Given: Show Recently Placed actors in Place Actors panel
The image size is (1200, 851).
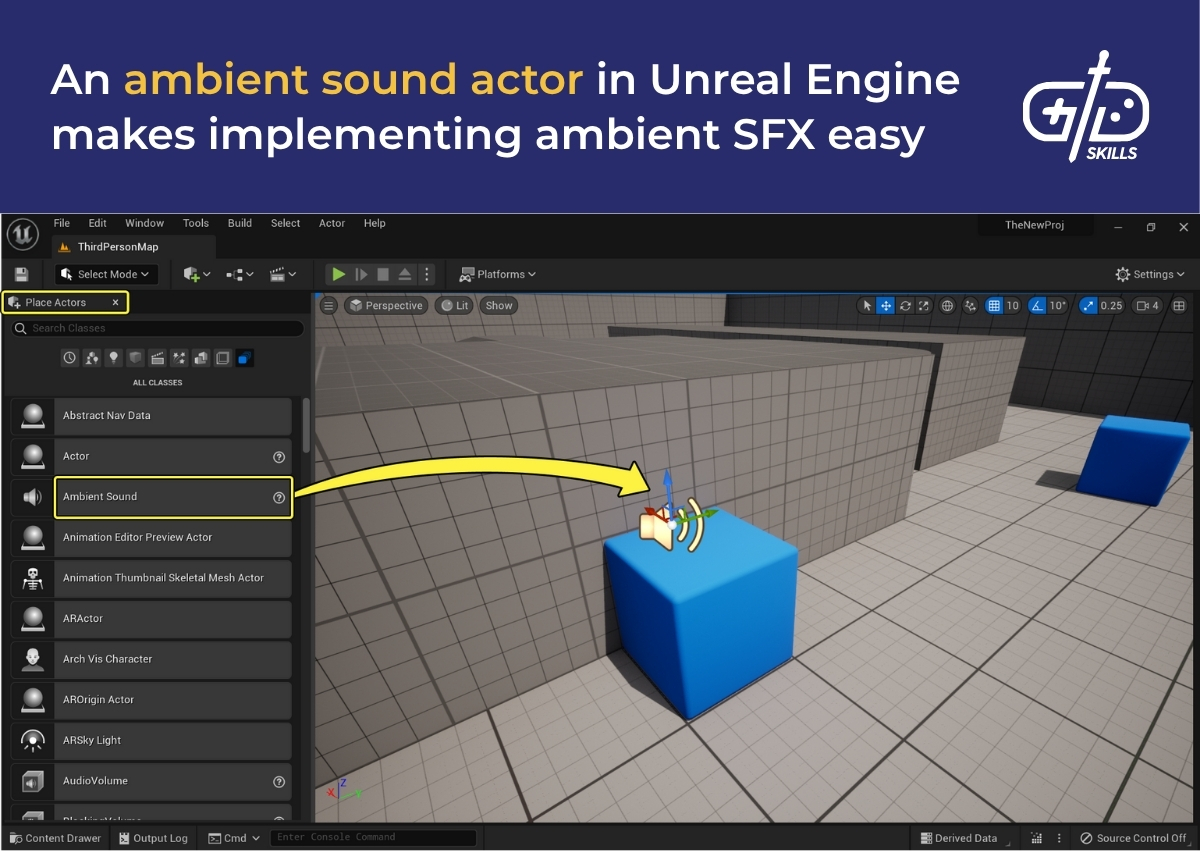Looking at the screenshot, I should [x=69, y=357].
